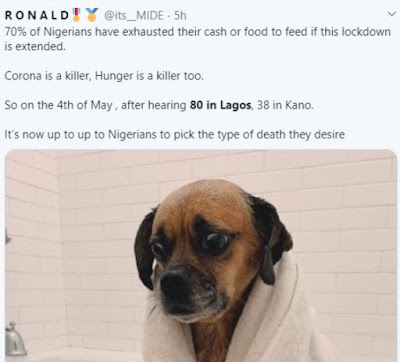The width and height of the screenshot is (400, 362).
Task: Click the dog's black nose in photo
Action: [176, 283]
